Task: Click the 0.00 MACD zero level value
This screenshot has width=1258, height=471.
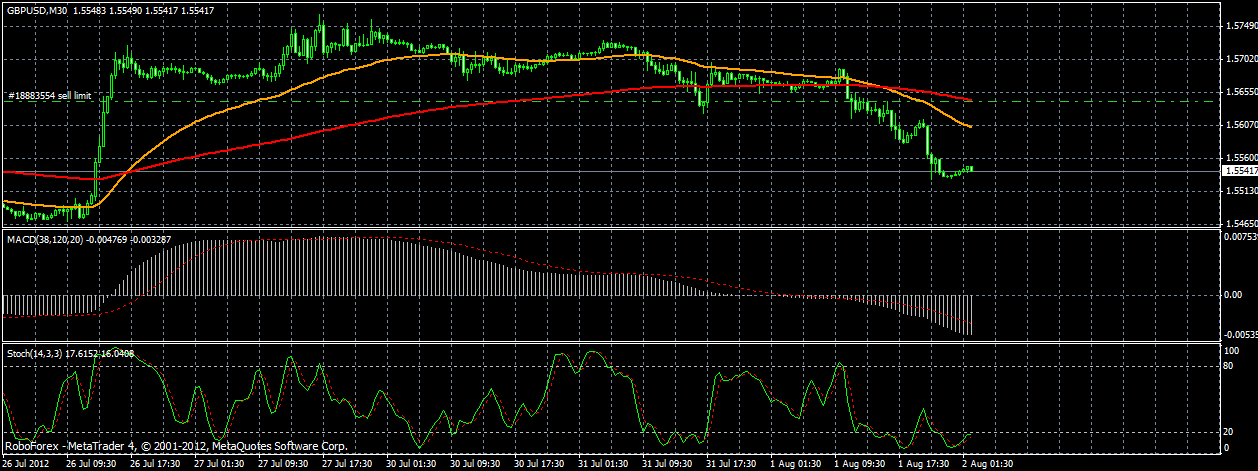Action: 1234,295
